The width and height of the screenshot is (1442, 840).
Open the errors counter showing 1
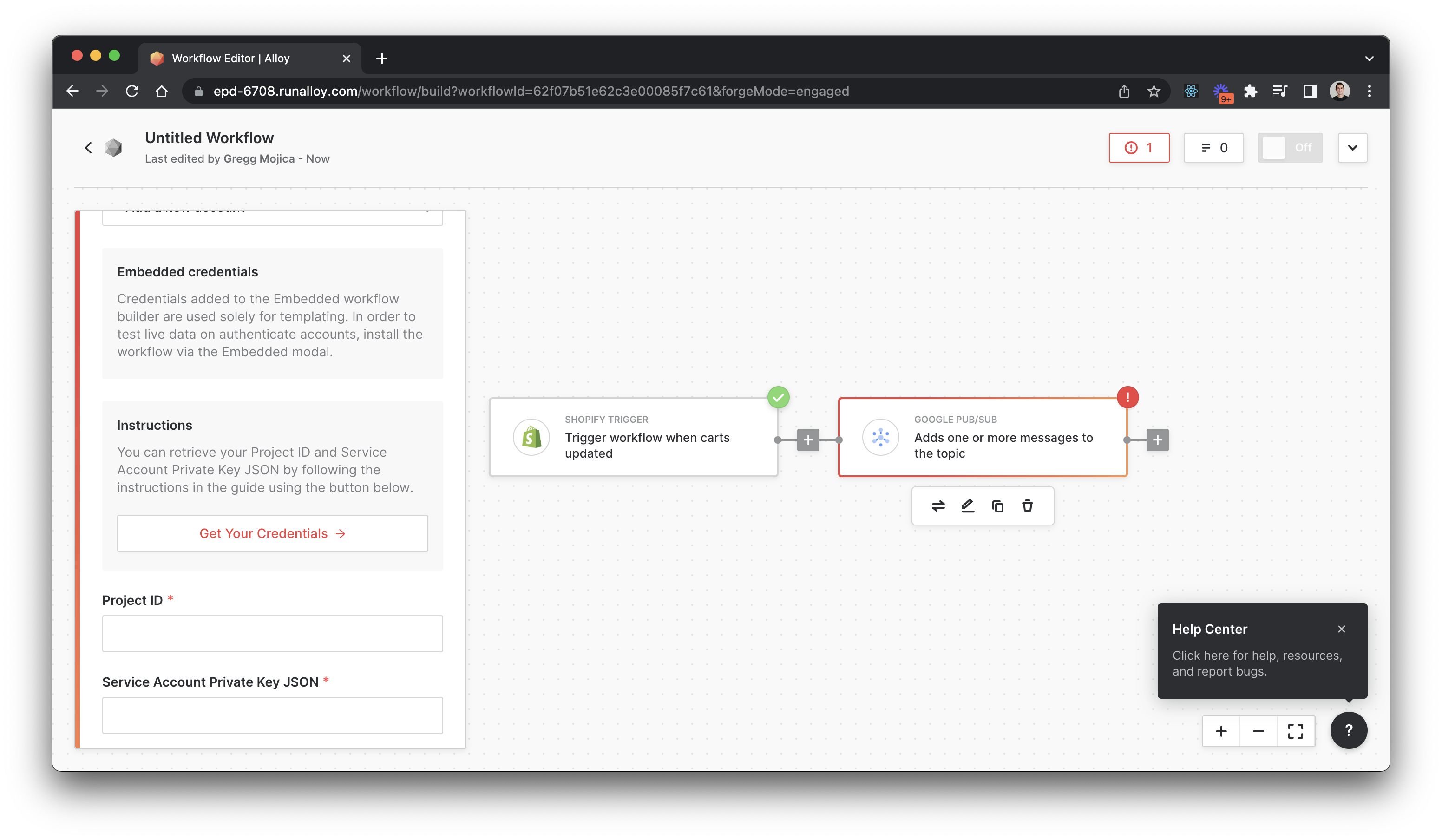pos(1139,148)
